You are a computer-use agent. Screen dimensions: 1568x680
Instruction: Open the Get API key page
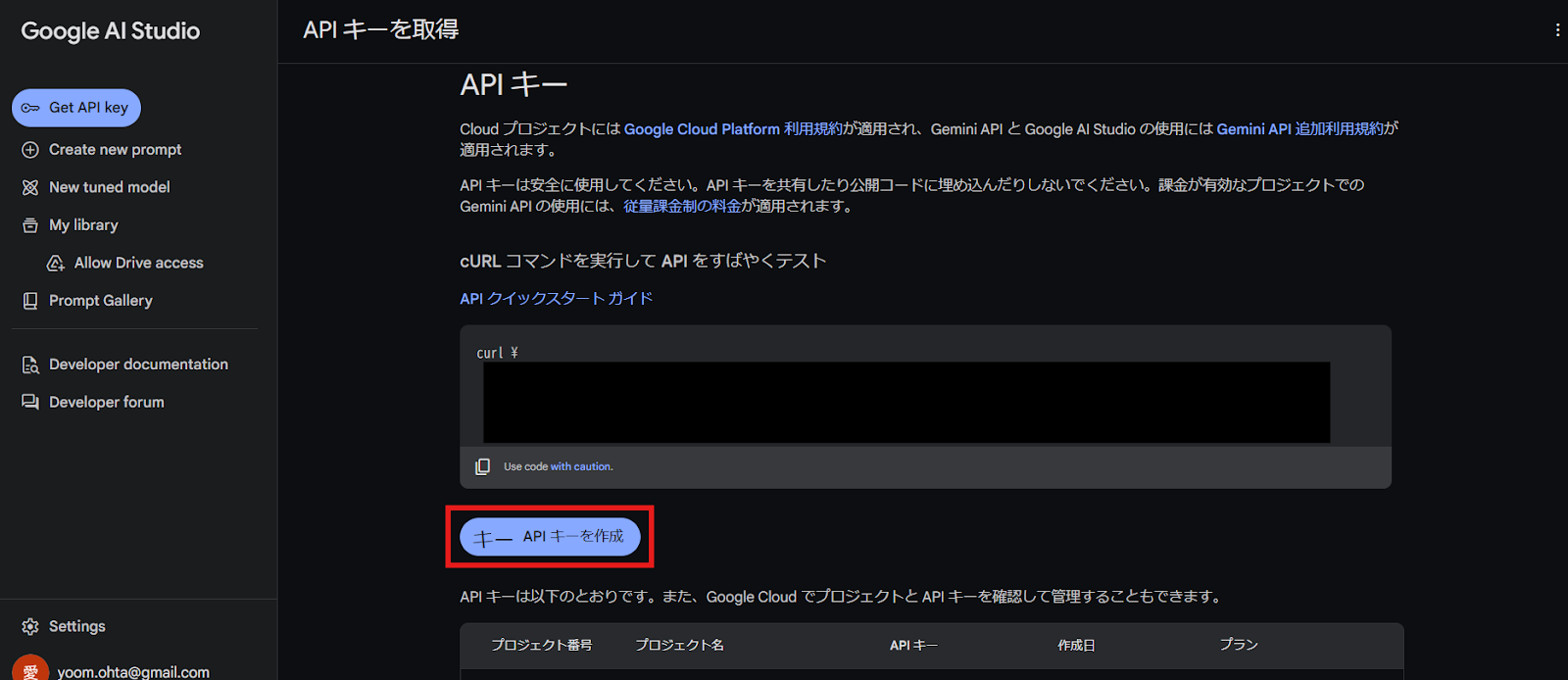coord(76,108)
